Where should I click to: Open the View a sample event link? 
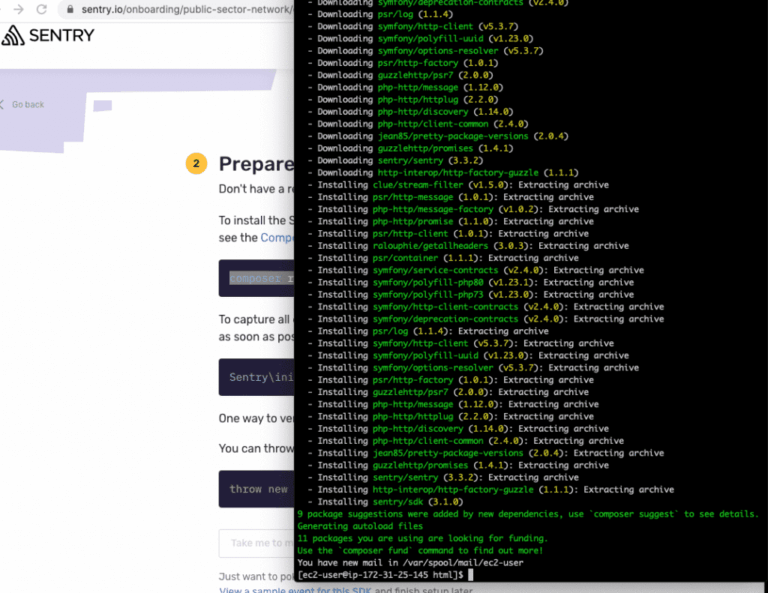[295, 590]
